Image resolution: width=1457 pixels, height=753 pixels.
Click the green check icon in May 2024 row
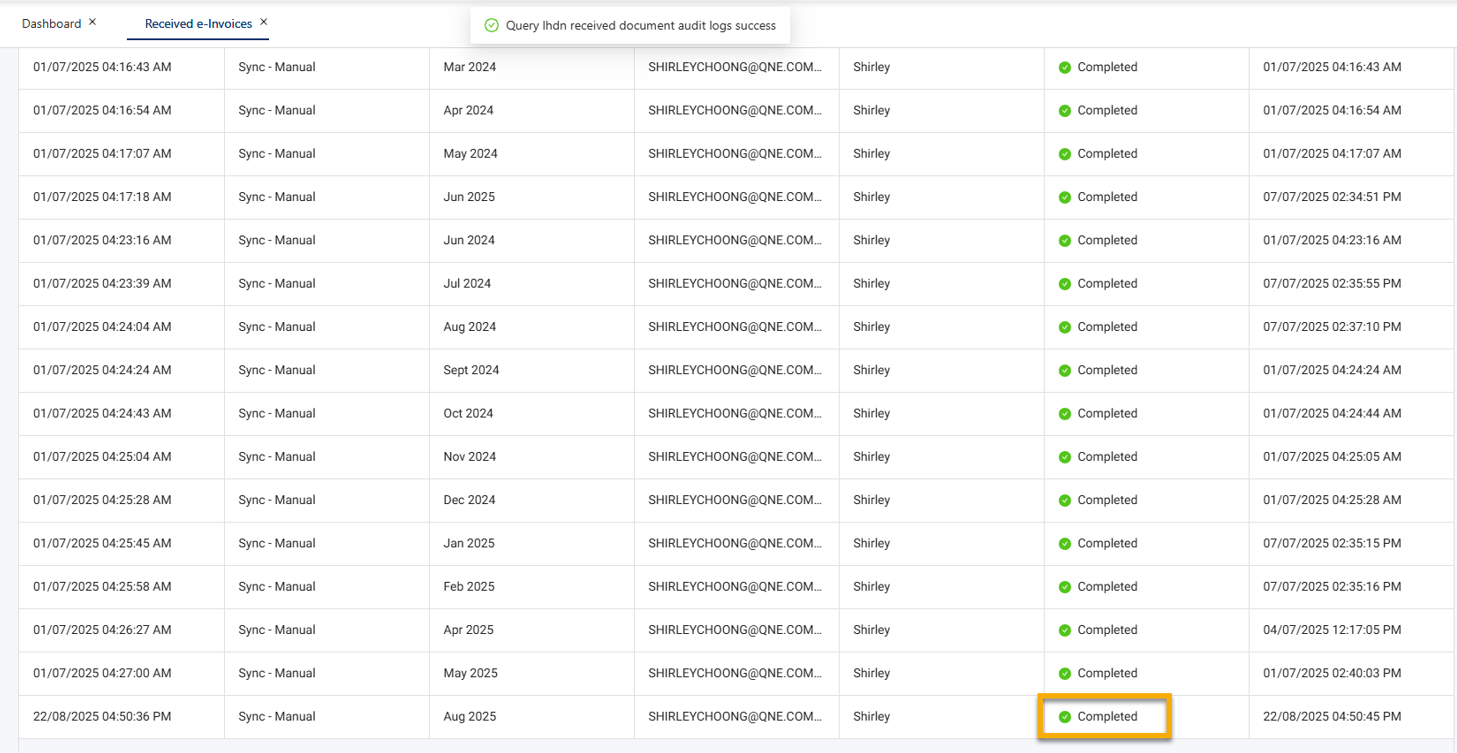pos(1065,154)
